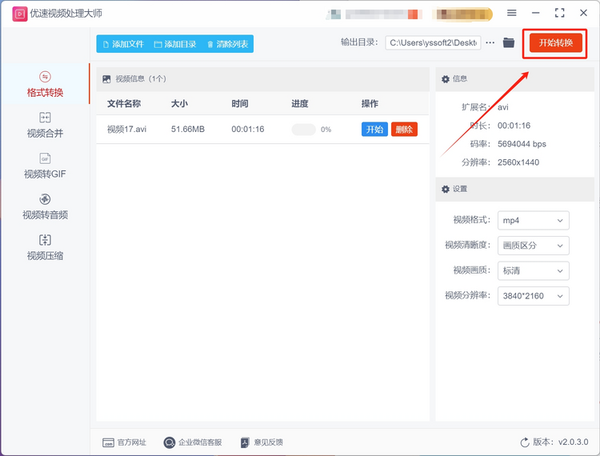Viewport: 600px width, 456px height.
Task: Click the 0% progress bar of 视频17.avi
Action: (x=303, y=129)
